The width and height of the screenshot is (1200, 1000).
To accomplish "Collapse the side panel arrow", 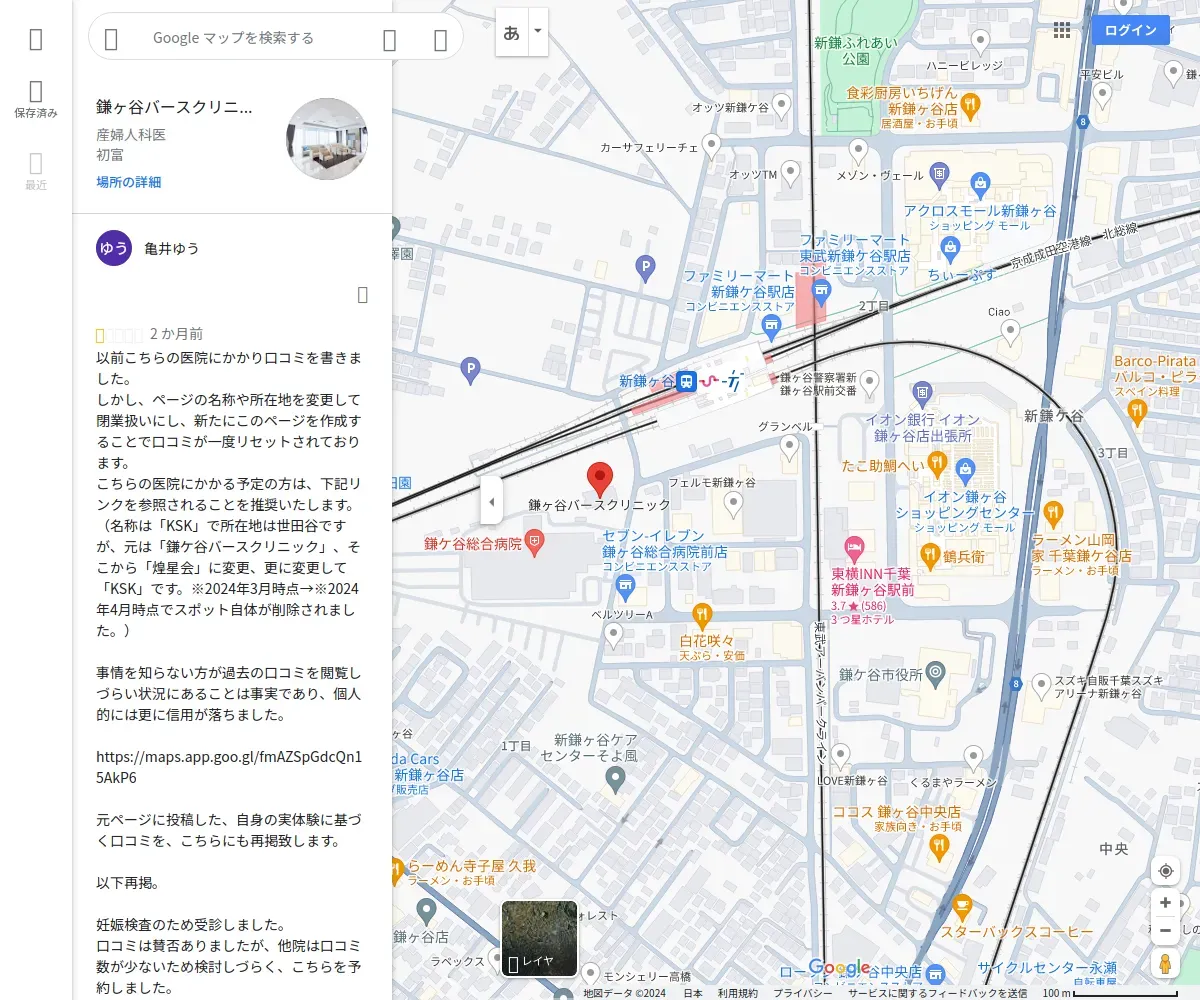I will point(490,500).
